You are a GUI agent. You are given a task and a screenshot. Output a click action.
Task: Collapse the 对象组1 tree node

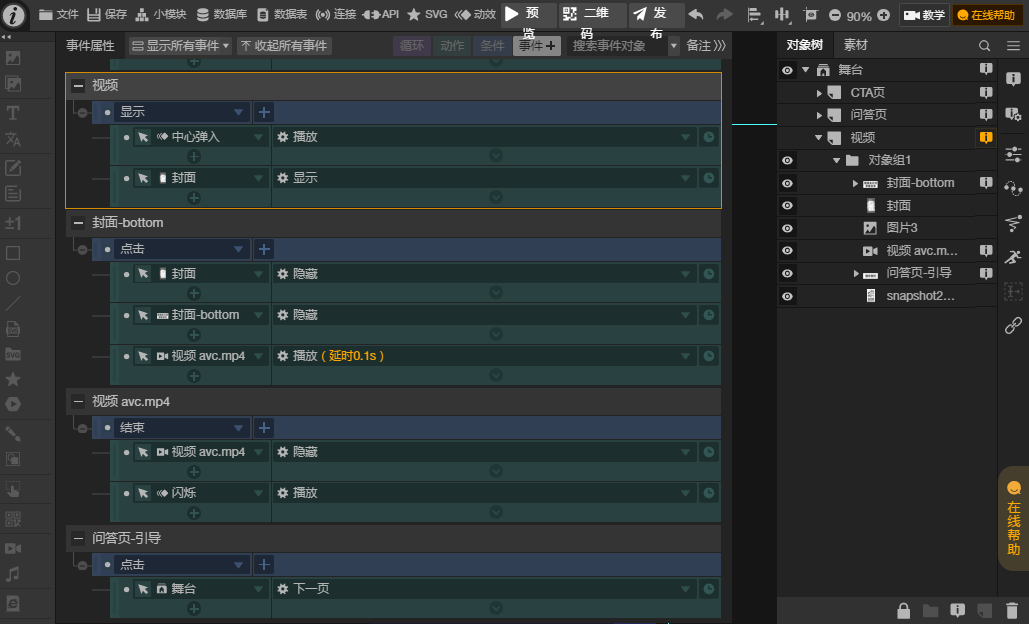pos(836,160)
